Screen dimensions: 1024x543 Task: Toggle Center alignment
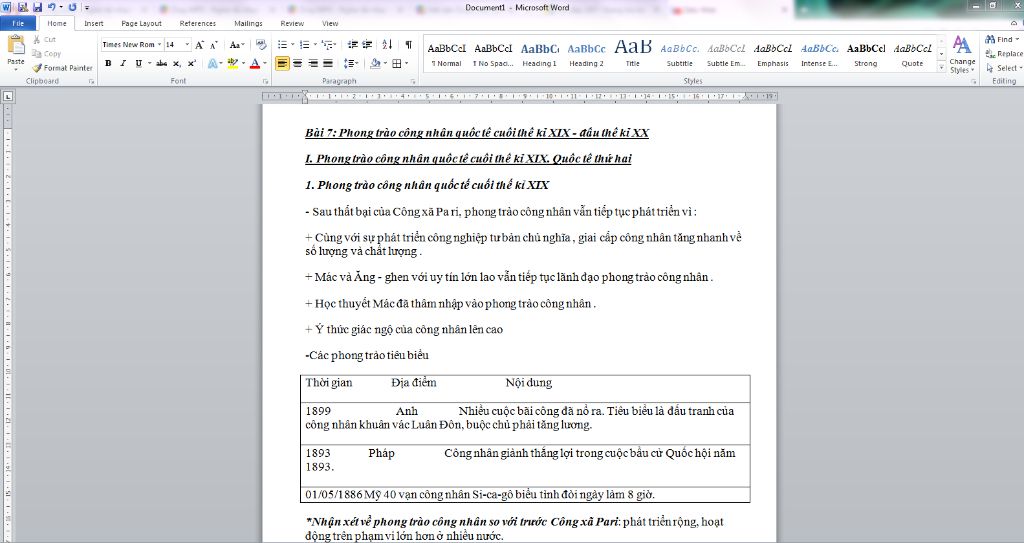pyautogui.click(x=298, y=63)
